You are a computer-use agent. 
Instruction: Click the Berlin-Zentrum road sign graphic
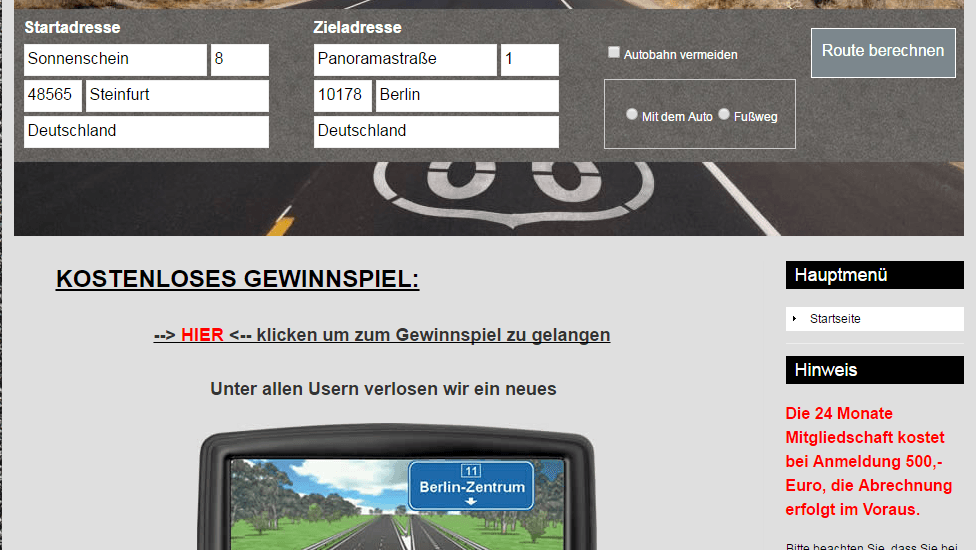pos(471,486)
